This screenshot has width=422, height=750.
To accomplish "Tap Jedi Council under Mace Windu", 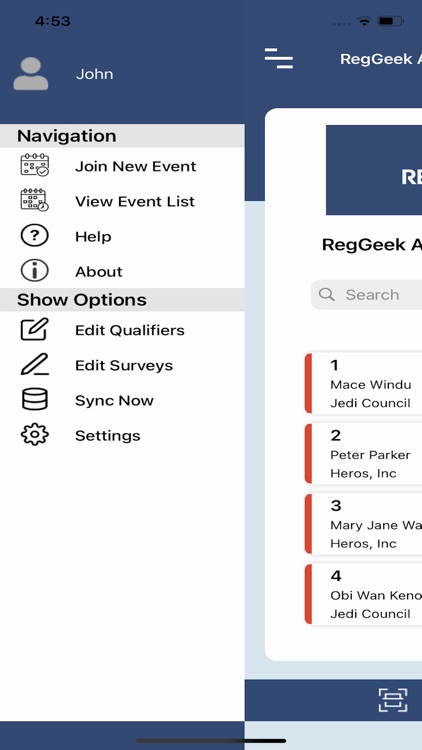I will tap(370, 403).
